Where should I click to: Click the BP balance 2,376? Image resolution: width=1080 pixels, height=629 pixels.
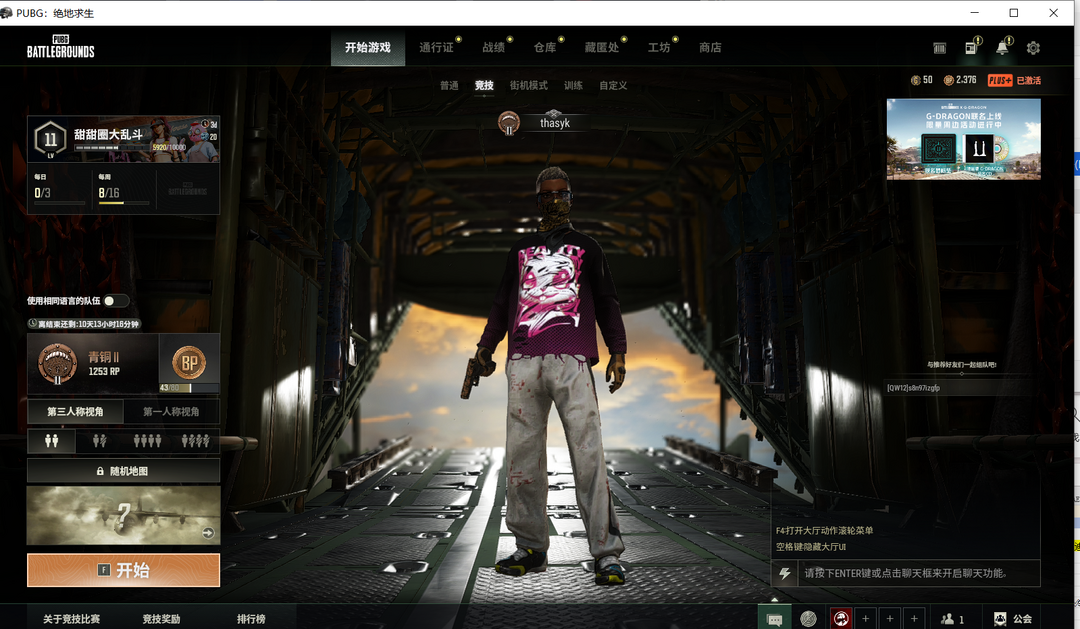pyautogui.click(x=959, y=80)
